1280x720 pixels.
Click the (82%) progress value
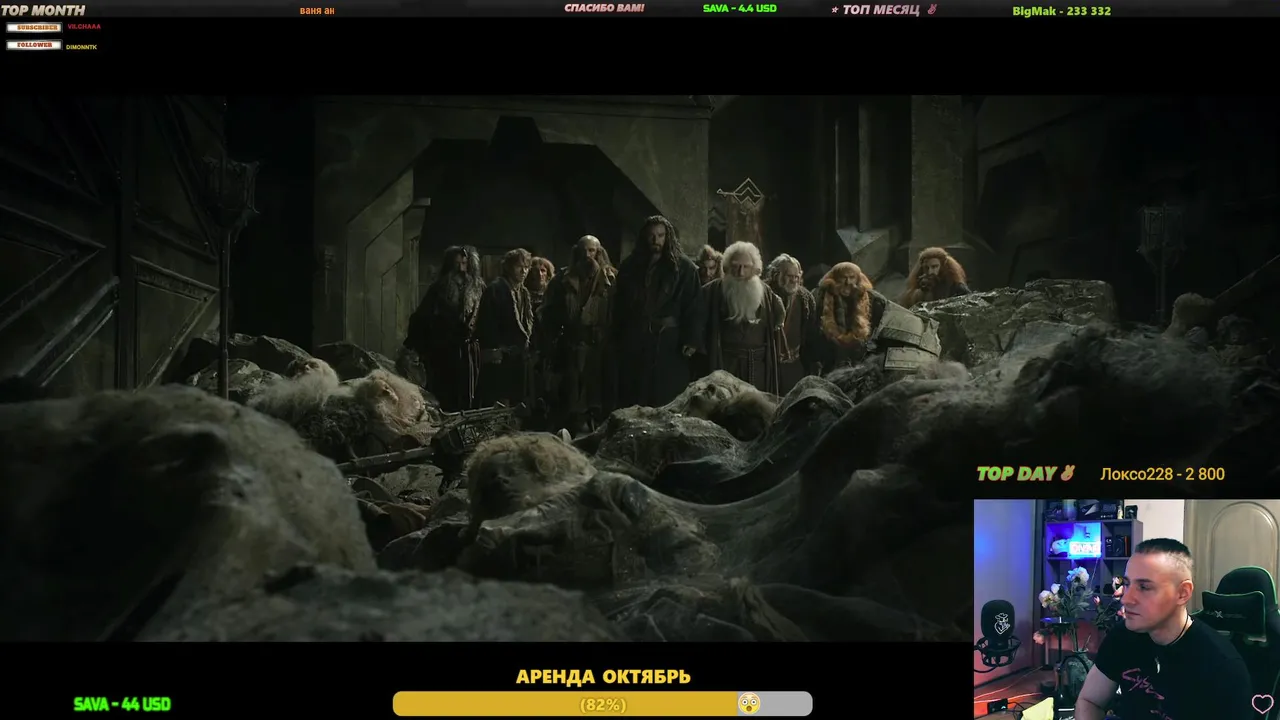(x=603, y=705)
